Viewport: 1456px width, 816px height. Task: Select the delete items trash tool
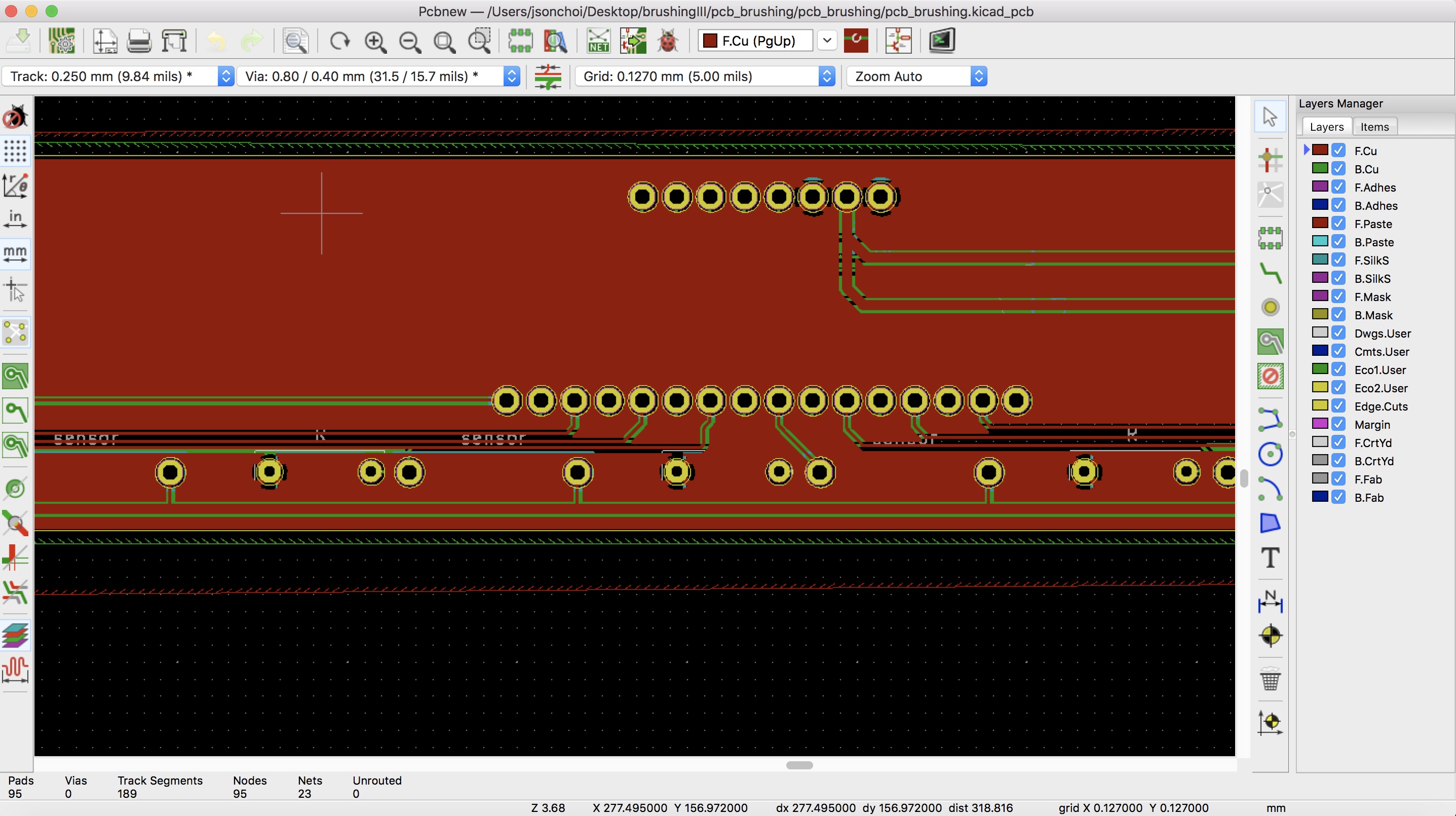(x=1270, y=679)
